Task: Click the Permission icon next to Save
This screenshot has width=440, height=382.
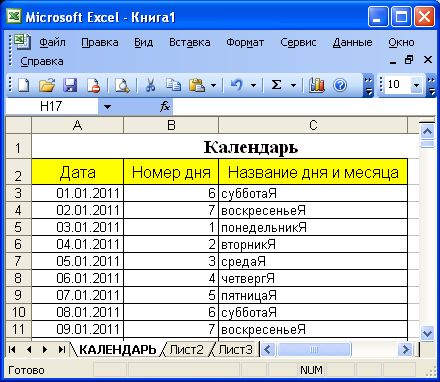Action: coord(93,85)
